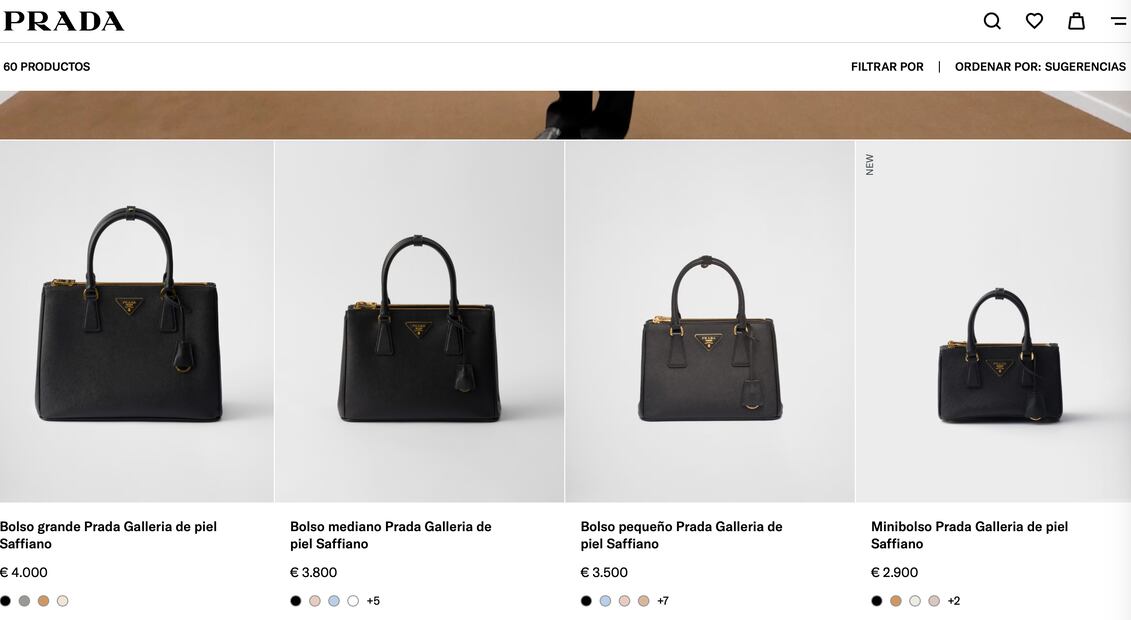Show +7 more colors for Bolso pequeño
The width and height of the screenshot is (1131, 620).
[663, 601]
